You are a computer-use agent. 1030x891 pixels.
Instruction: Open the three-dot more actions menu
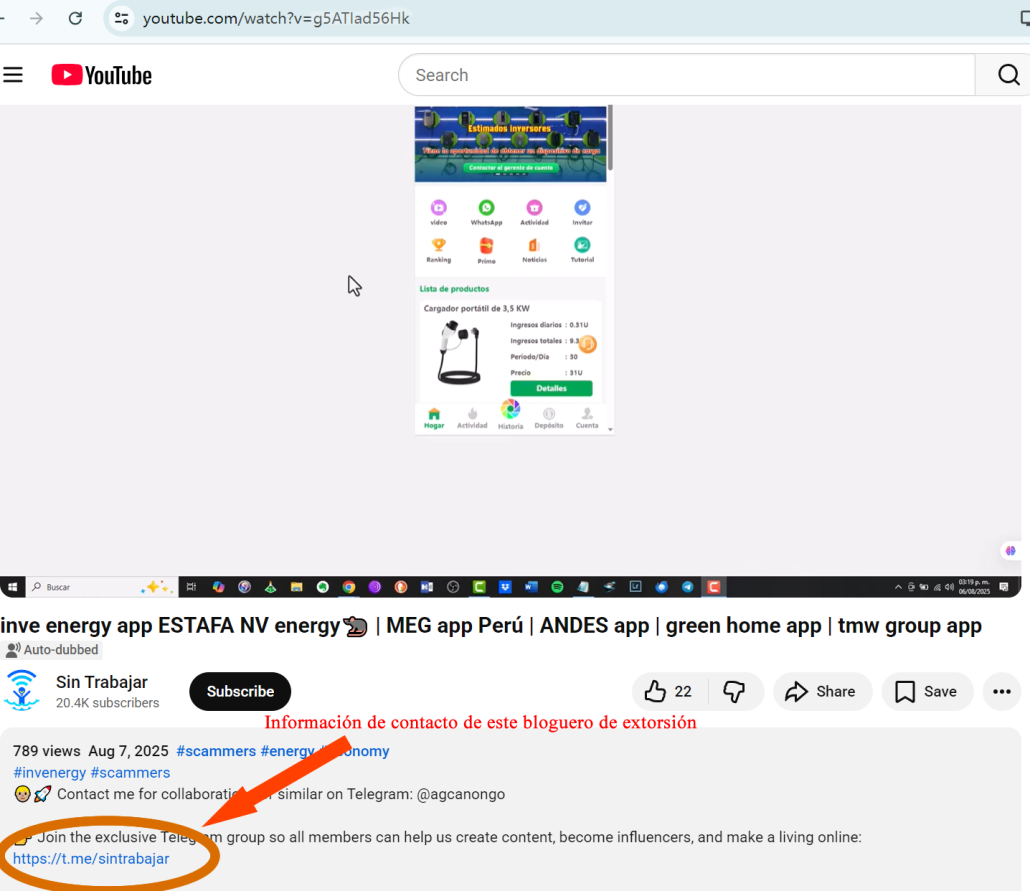tap(1001, 692)
